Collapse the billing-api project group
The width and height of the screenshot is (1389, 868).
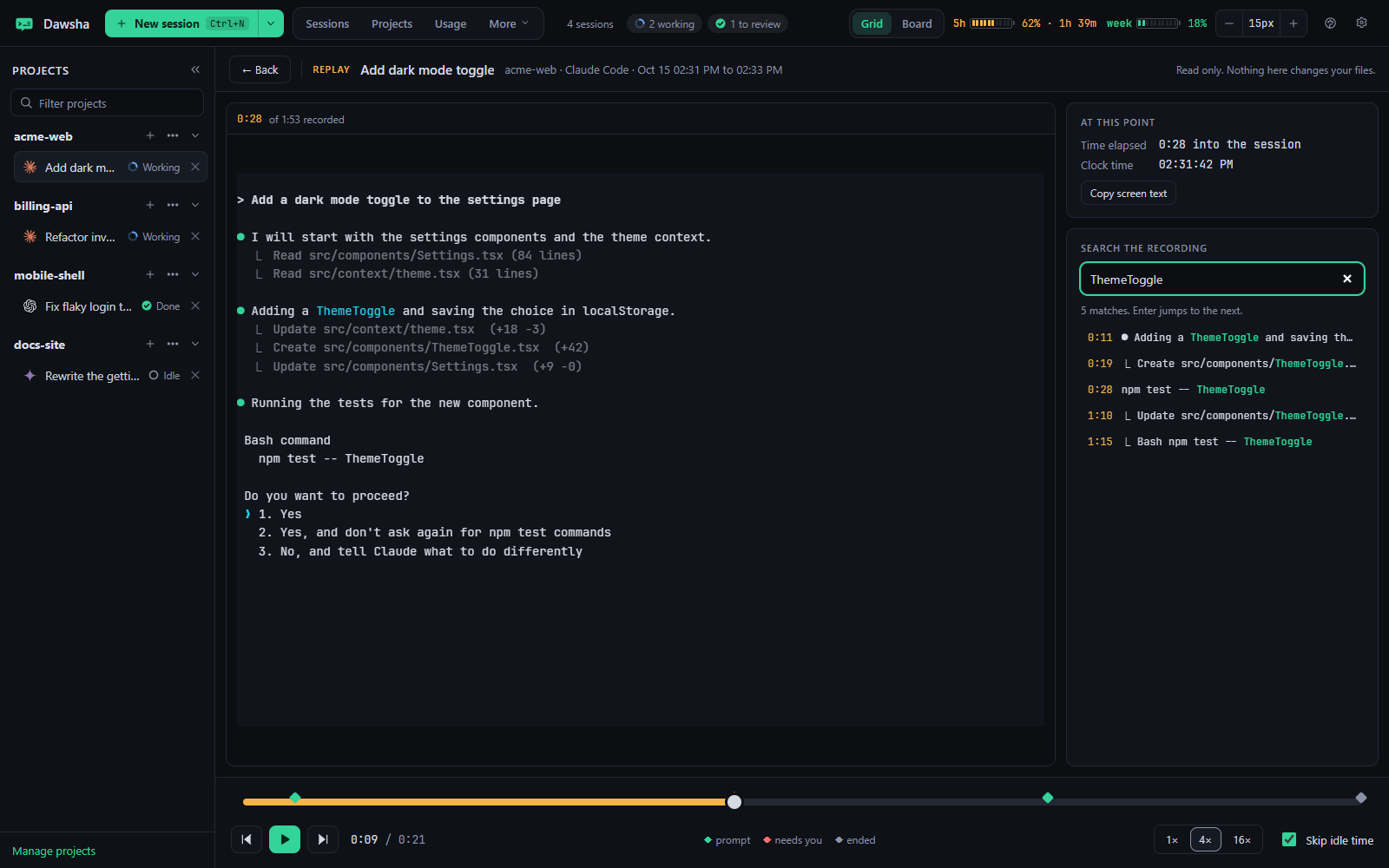[x=195, y=205]
